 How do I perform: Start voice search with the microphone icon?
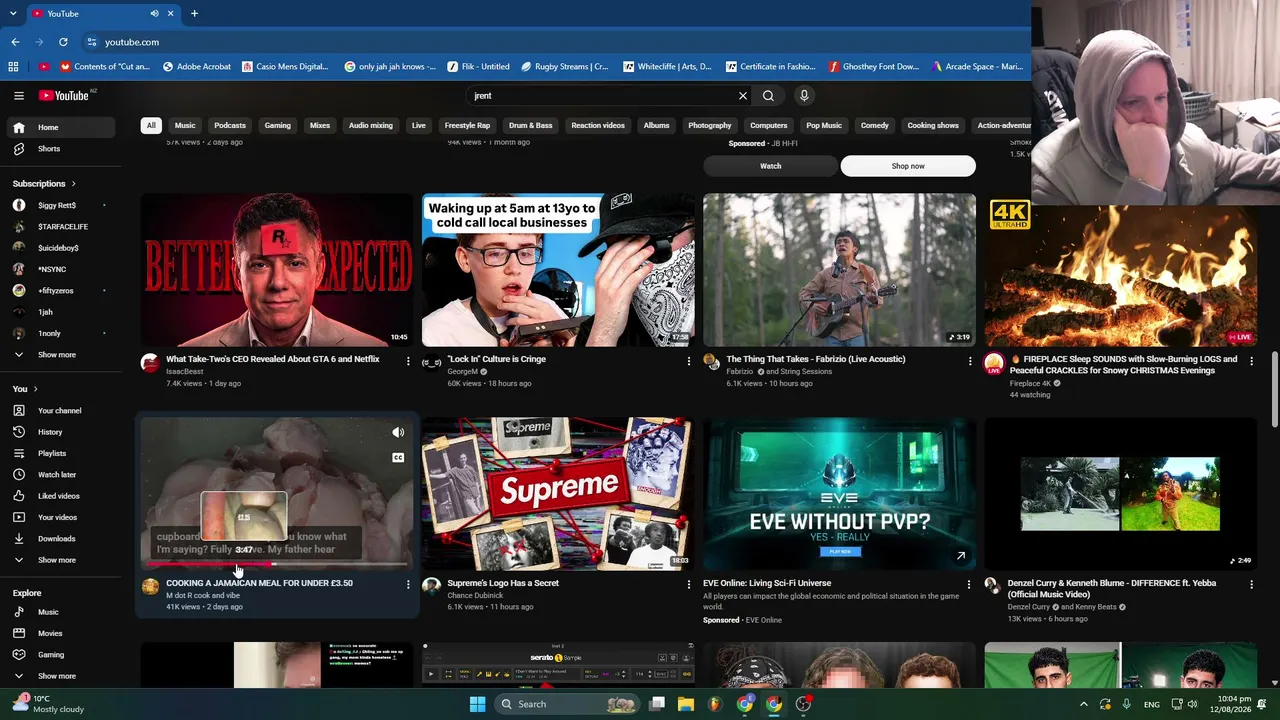(804, 96)
